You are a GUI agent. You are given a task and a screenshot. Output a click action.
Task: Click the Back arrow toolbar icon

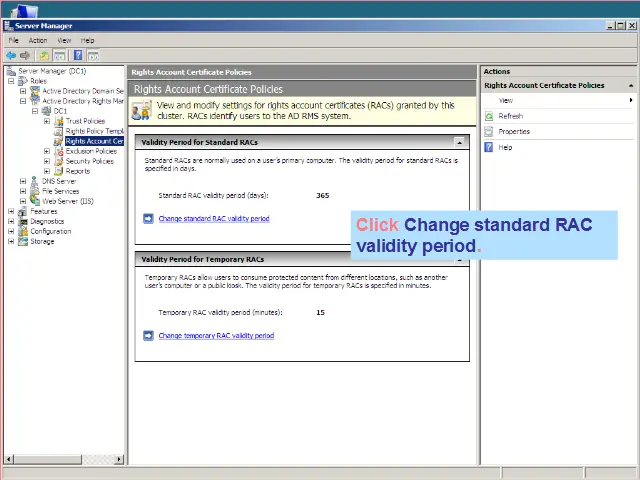(11, 55)
